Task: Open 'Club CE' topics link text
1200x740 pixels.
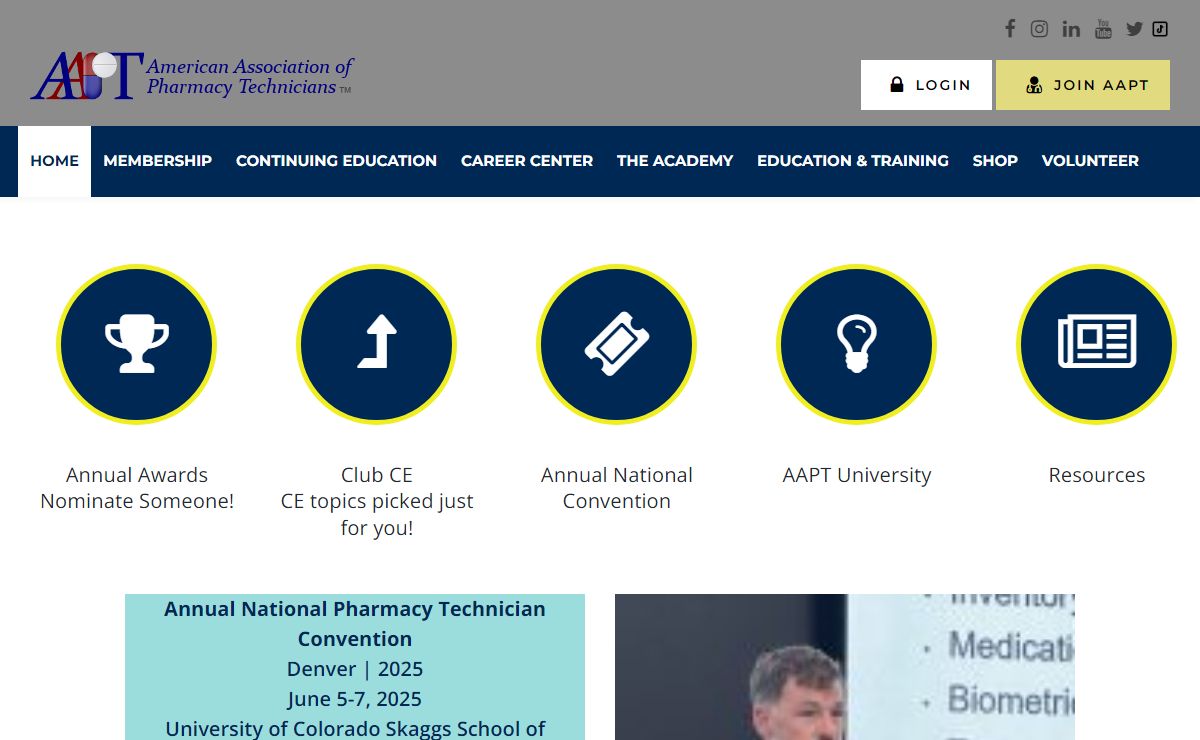Action: pyautogui.click(x=377, y=501)
